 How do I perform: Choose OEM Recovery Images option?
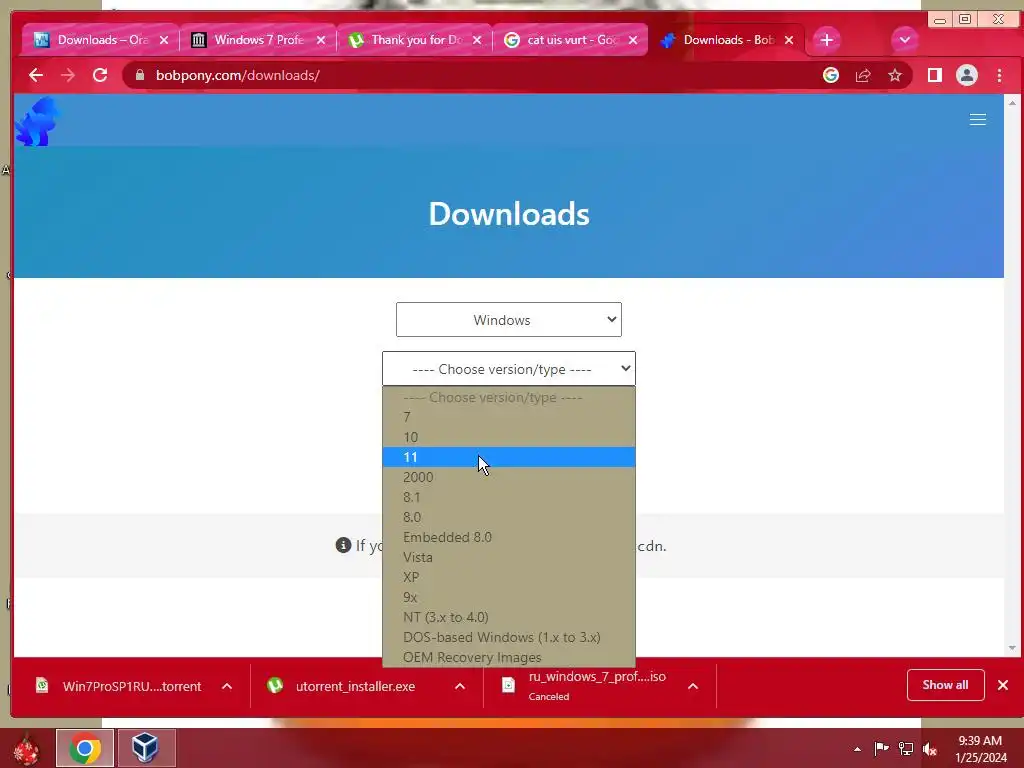pos(509,657)
